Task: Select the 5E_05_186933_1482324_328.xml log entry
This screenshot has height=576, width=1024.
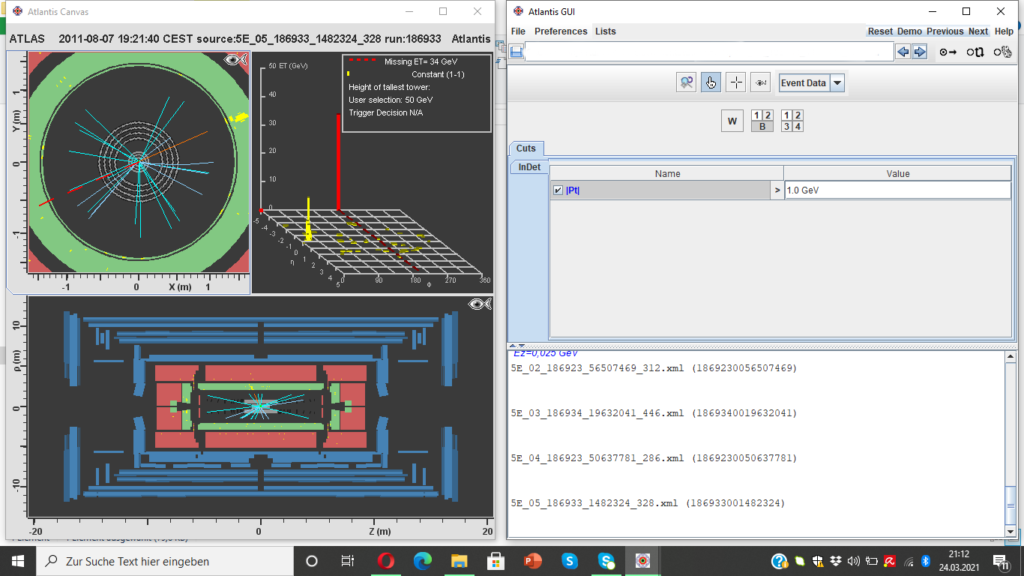Action: (x=648, y=504)
